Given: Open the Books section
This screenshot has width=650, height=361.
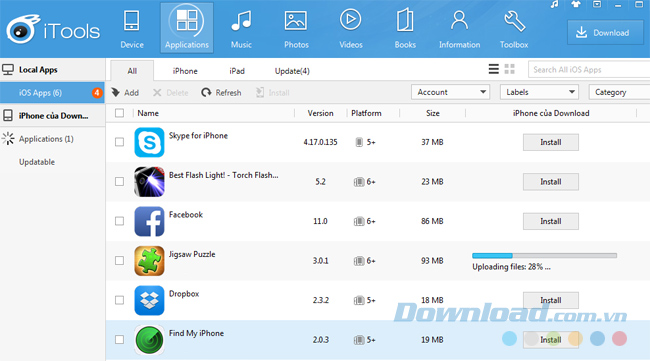Looking at the screenshot, I should [x=405, y=29].
